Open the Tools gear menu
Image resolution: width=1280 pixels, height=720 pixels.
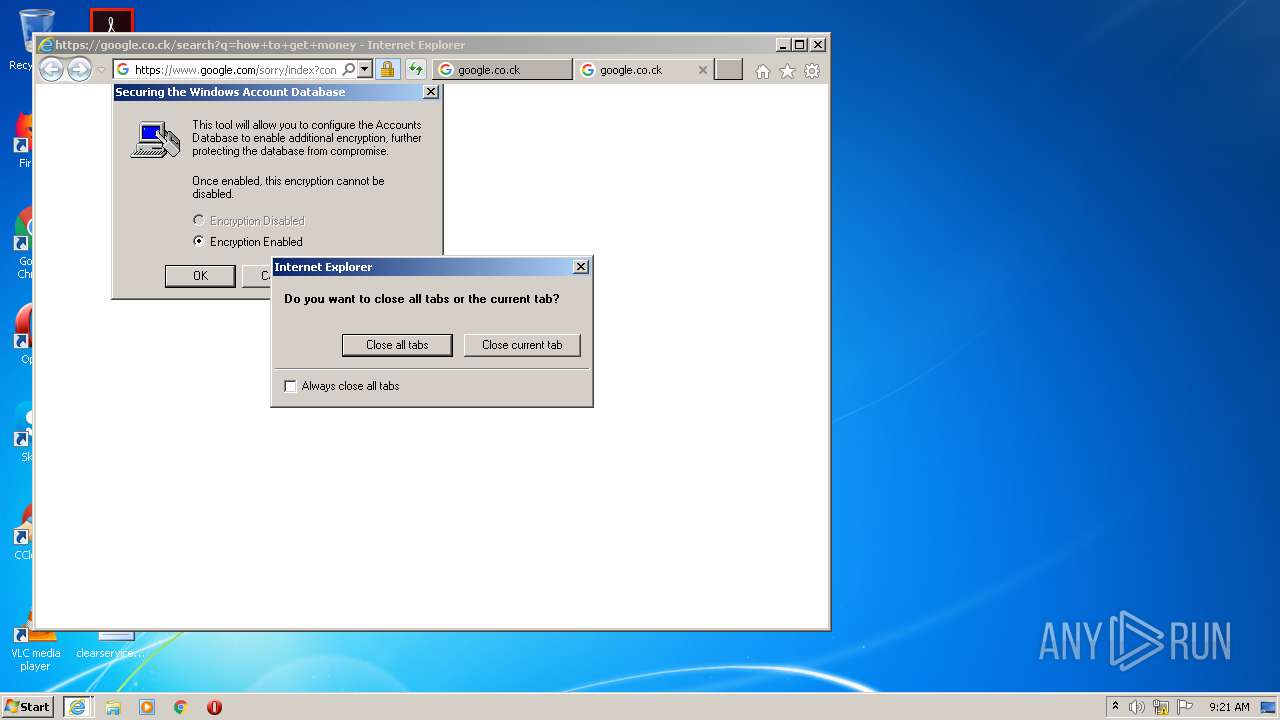coord(812,71)
